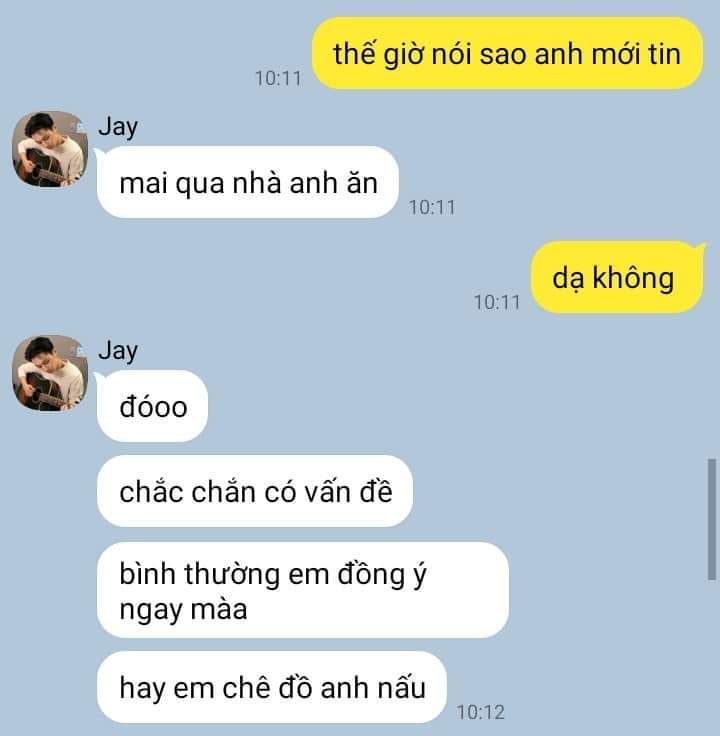
Task: Click the upper "Jay" sender name
Action: [118, 127]
